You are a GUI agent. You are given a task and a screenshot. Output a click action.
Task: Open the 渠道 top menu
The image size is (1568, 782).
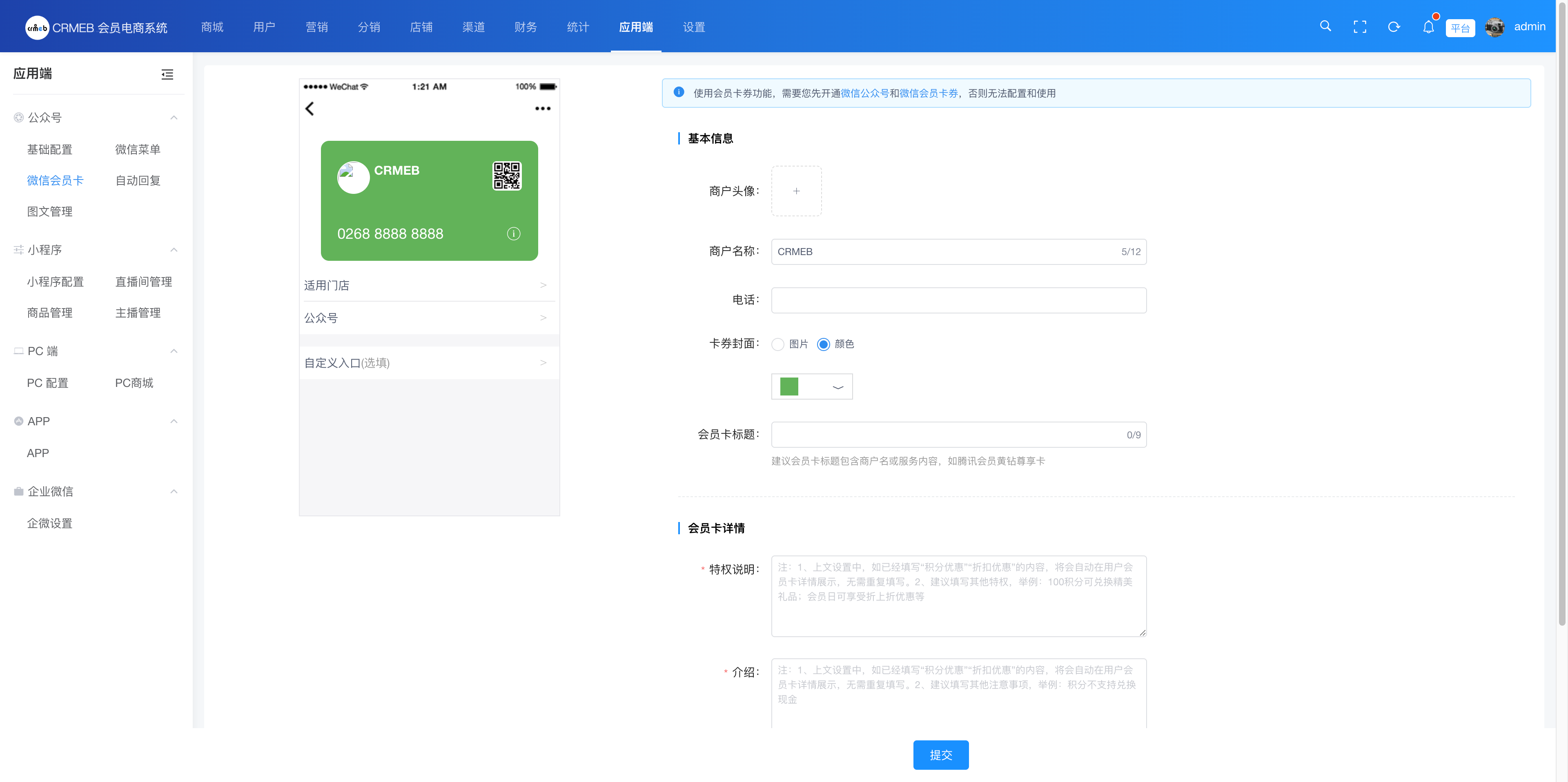tap(474, 27)
